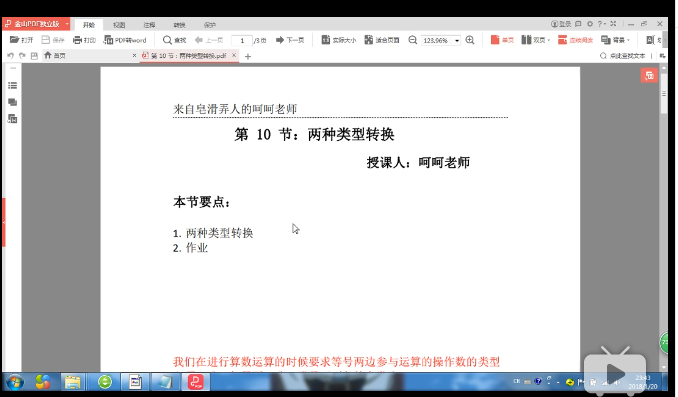Click the greyed-out Save (保存) icon
Viewport: 678px width, 397px height.
tap(45, 40)
